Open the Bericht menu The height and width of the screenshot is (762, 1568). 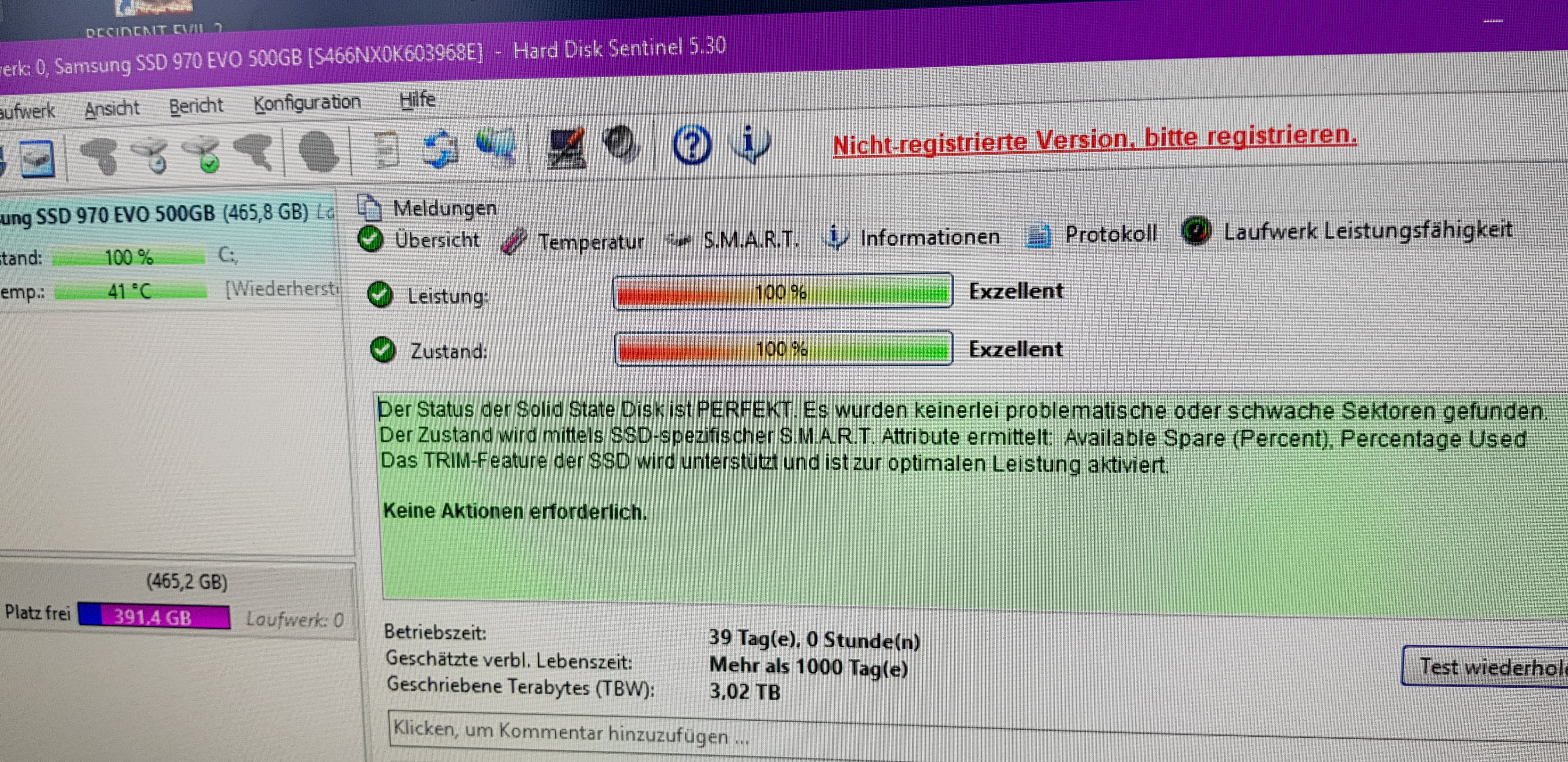tap(196, 106)
